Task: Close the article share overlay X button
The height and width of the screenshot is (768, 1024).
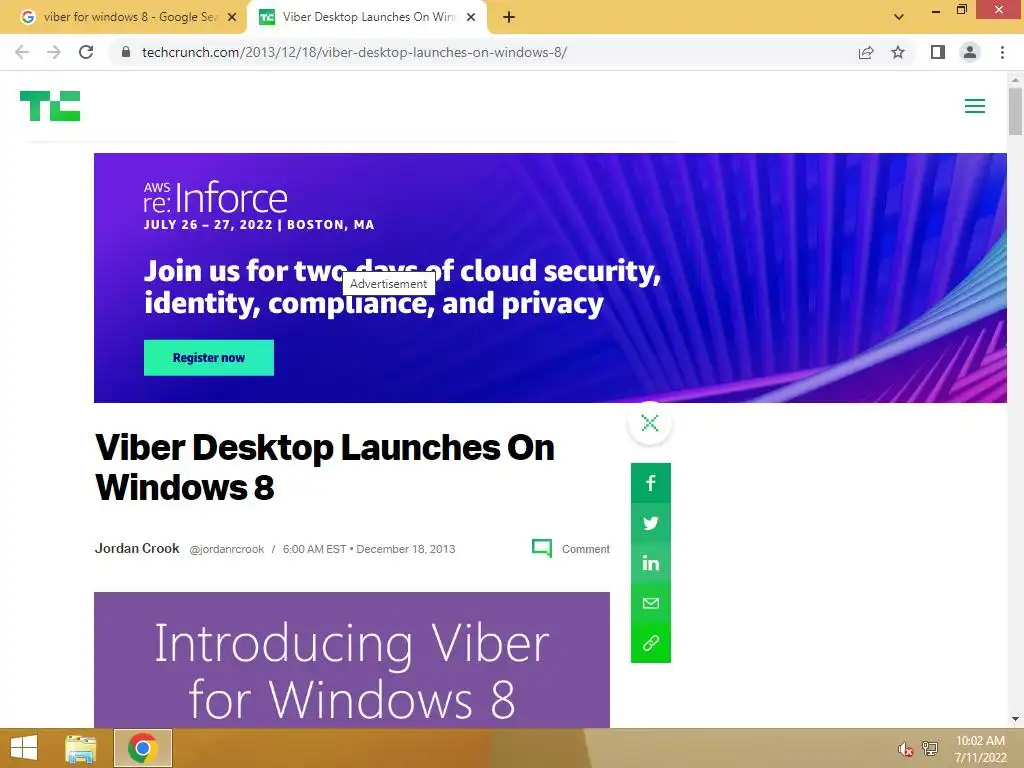Action: (650, 423)
